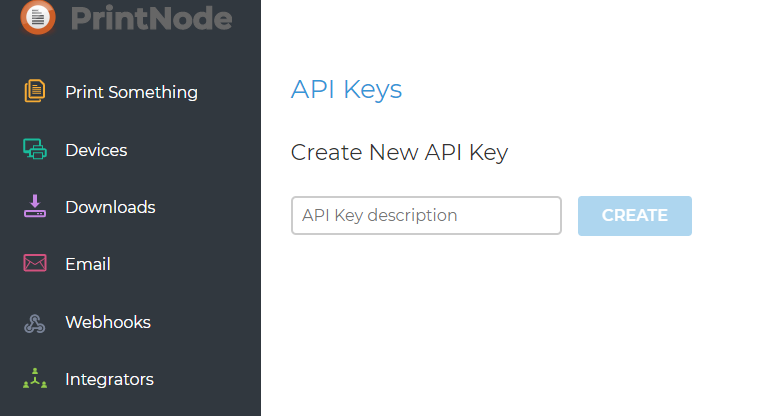Screen dimensions: 768x416
Task: Click the Print Something documents icon
Action: [x=35, y=92]
